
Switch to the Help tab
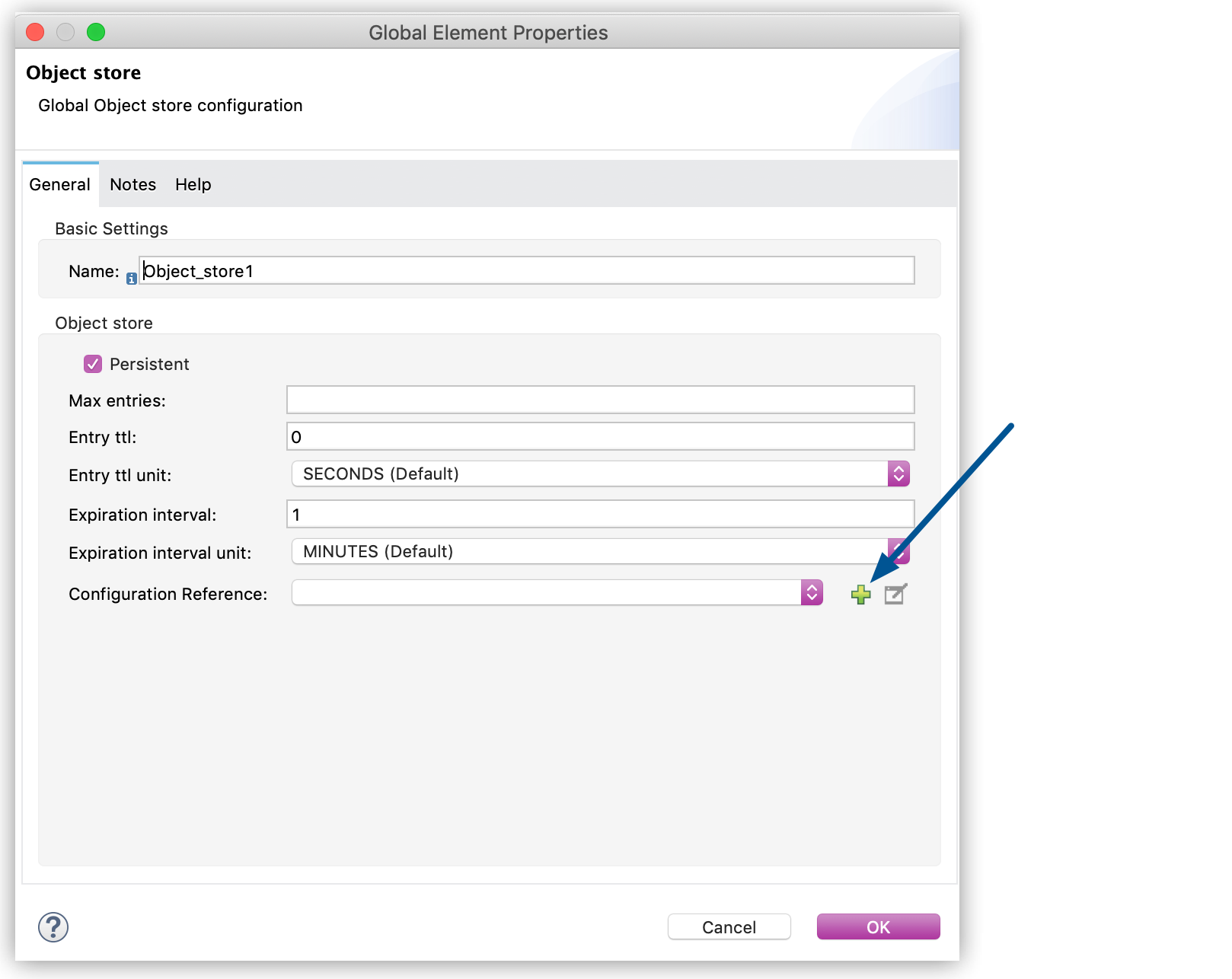(192, 184)
